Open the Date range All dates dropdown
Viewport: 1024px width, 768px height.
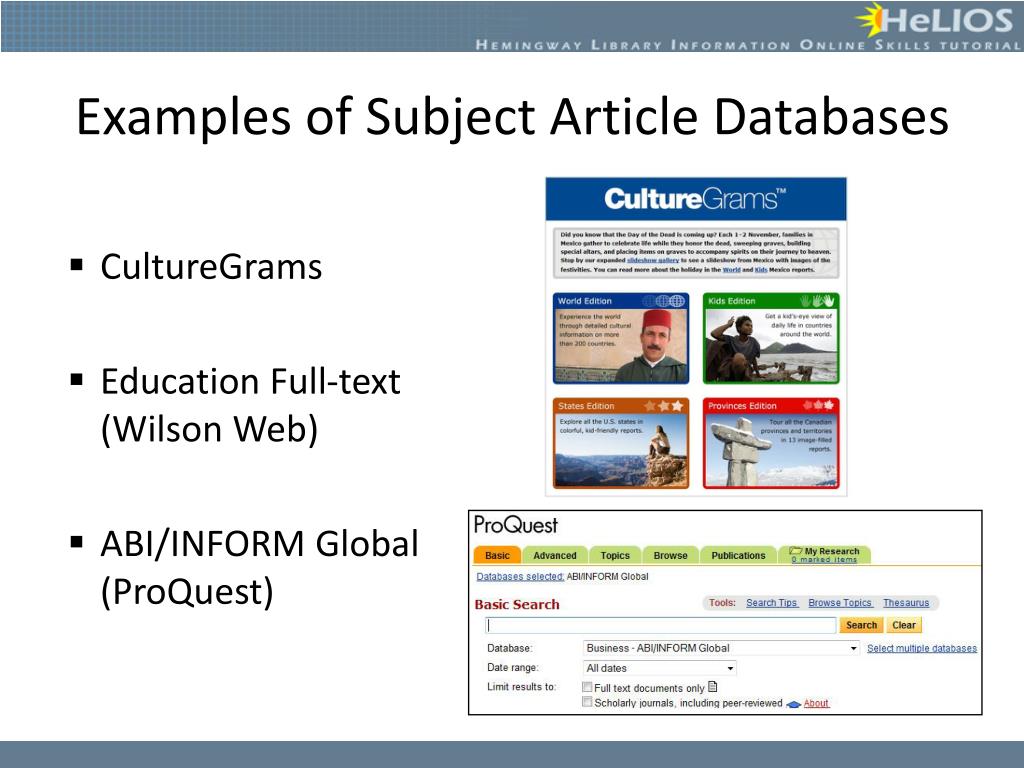pyautogui.click(x=660, y=668)
